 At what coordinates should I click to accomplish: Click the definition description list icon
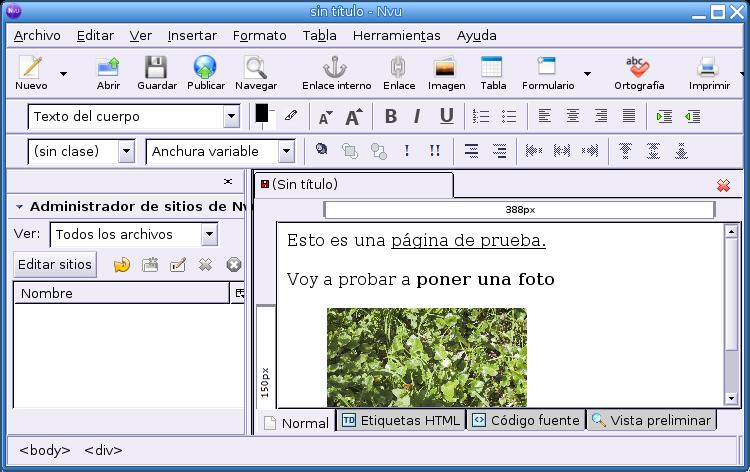[x=499, y=151]
